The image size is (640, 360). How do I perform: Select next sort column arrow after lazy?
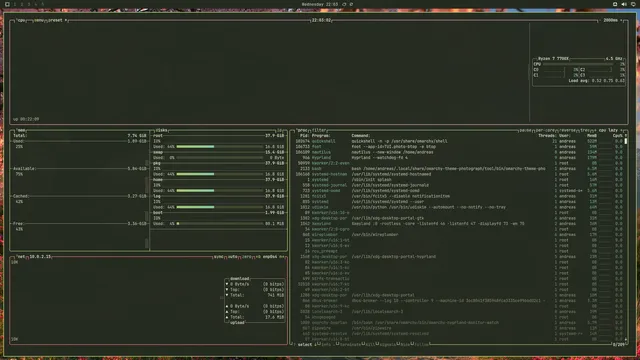pyautogui.click(x=622, y=130)
